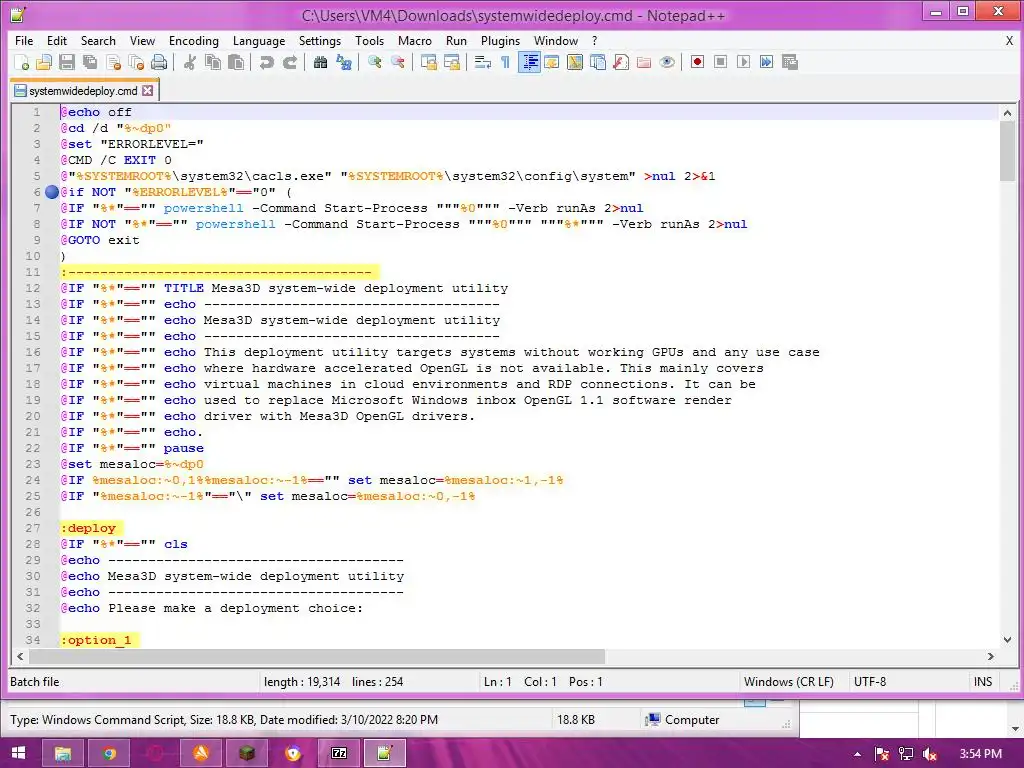The height and width of the screenshot is (768, 1024).
Task: Open the Document List panel icon
Action: 598,62
